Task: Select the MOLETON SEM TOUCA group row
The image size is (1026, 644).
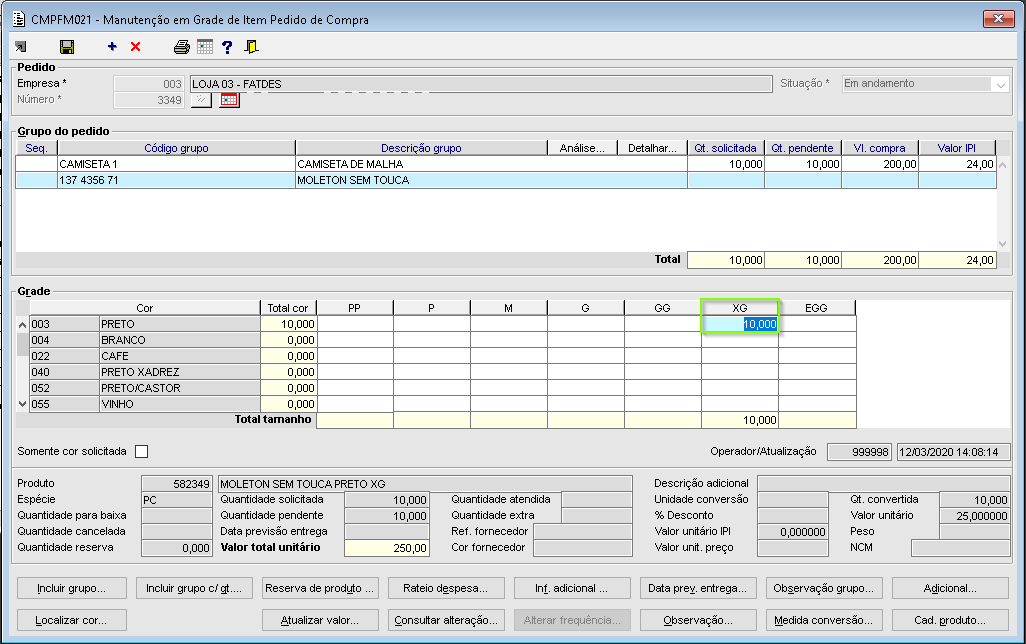Action: click(350, 181)
